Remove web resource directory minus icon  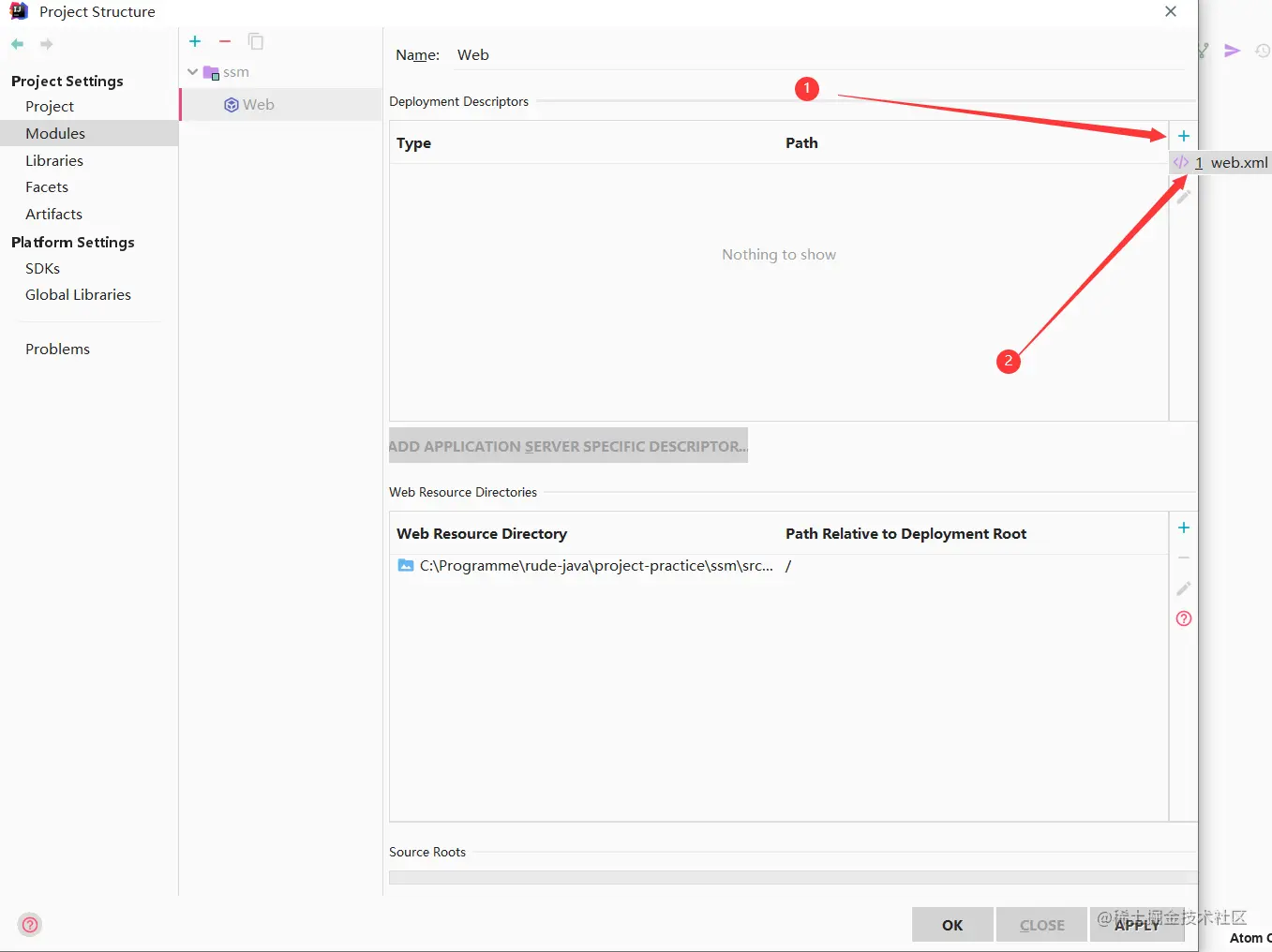pos(1184,558)
